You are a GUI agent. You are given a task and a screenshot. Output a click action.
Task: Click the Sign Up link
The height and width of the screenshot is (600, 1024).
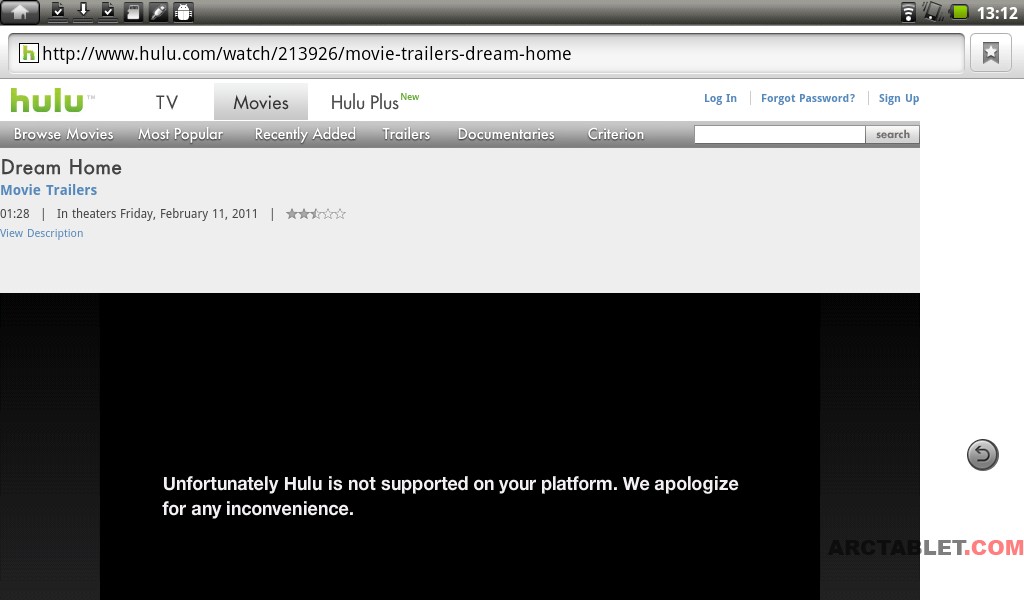pos(899,98)
